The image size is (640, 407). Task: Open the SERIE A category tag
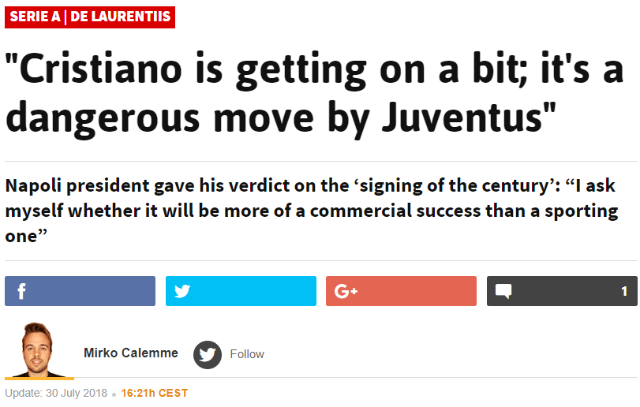pyautogui.click(x=35, y=17)
